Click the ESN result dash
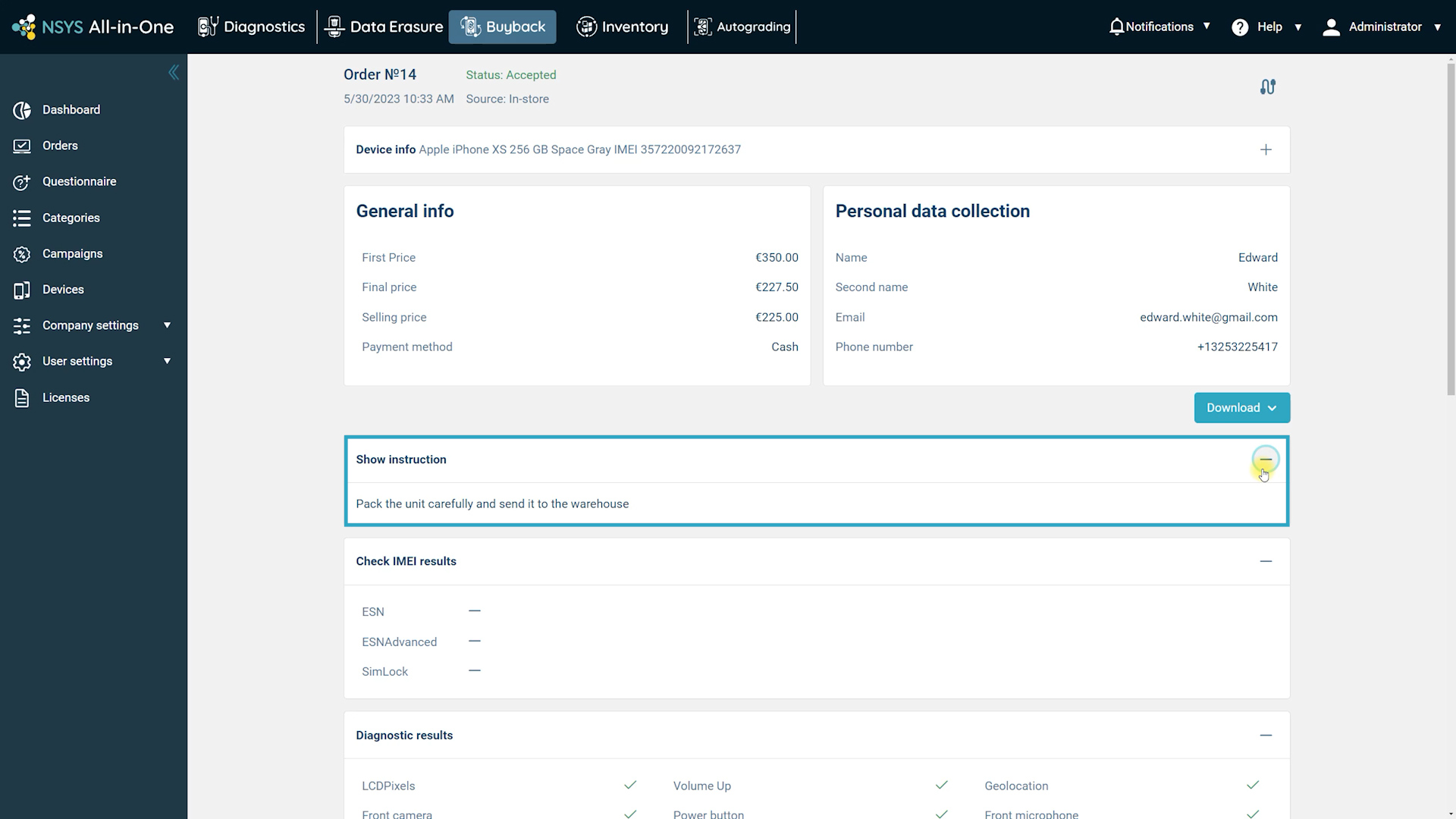The height and width of the screenshot is (819, 1456). [475, 611]
